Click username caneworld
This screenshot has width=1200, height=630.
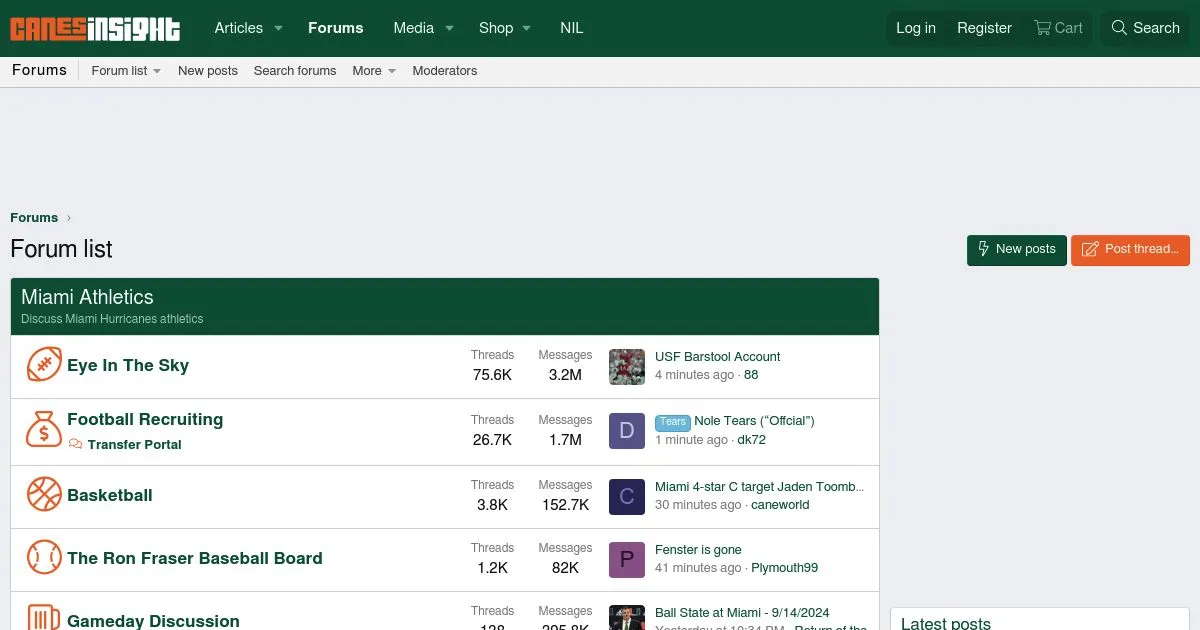click(x=781, y=505)
